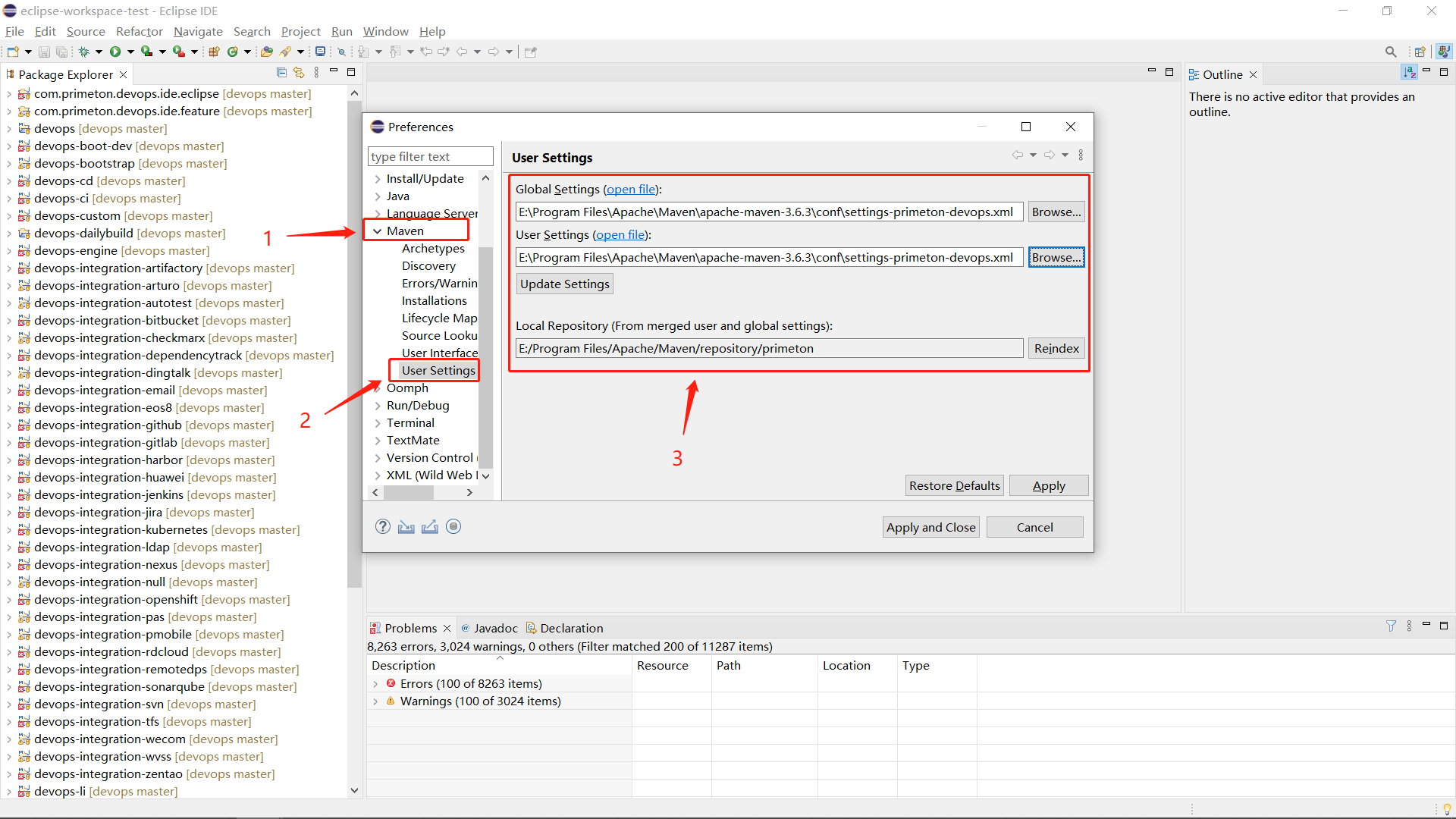Click Collapse All in Package Explorer
Image resolution: width=1456 pixels, height=819 pixels.
click(x=281, y=73)
